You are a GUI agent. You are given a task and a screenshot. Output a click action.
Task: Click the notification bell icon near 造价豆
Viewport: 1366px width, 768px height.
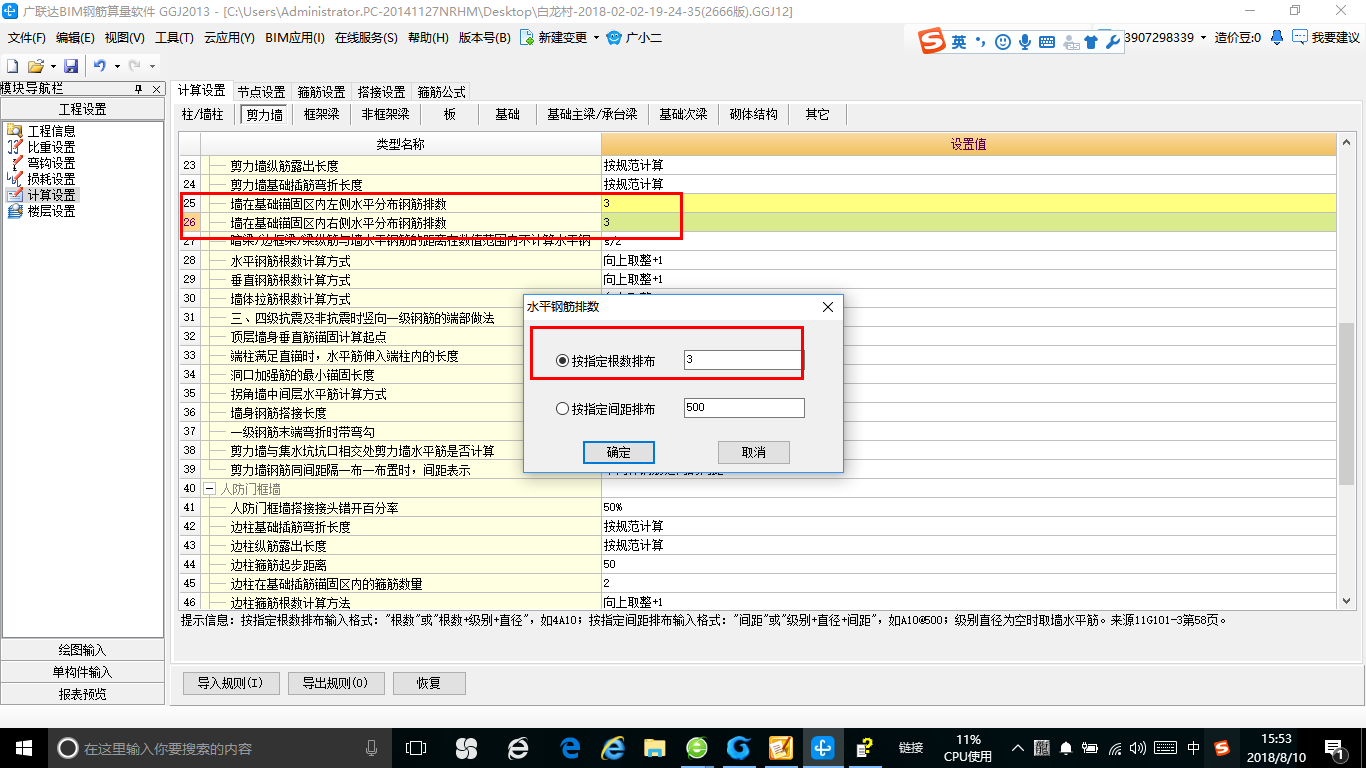pos(1277,37)
